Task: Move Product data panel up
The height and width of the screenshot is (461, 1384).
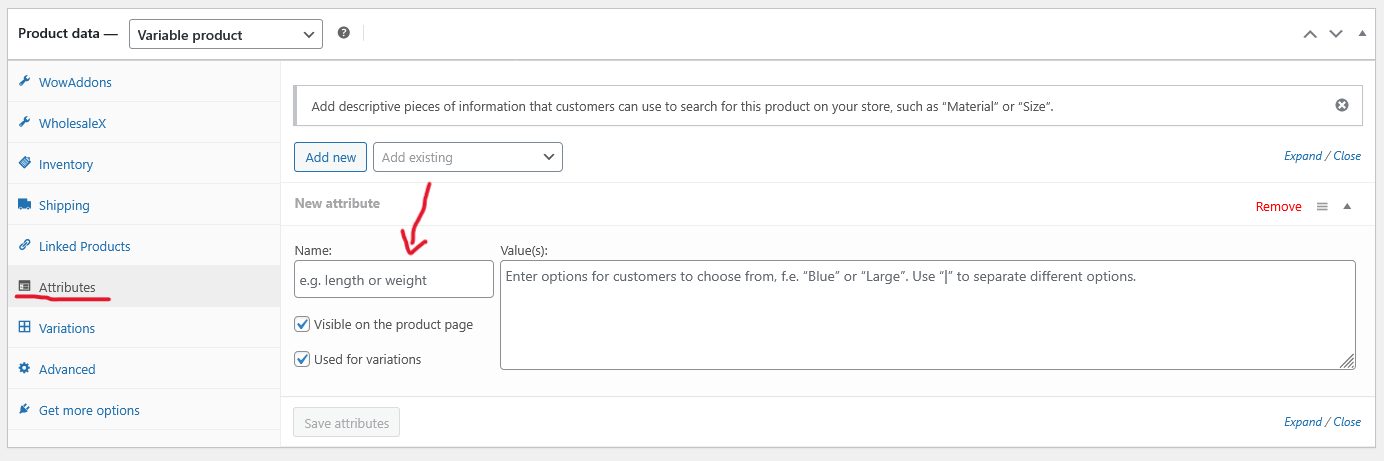Action: (x=1310, y=34)
